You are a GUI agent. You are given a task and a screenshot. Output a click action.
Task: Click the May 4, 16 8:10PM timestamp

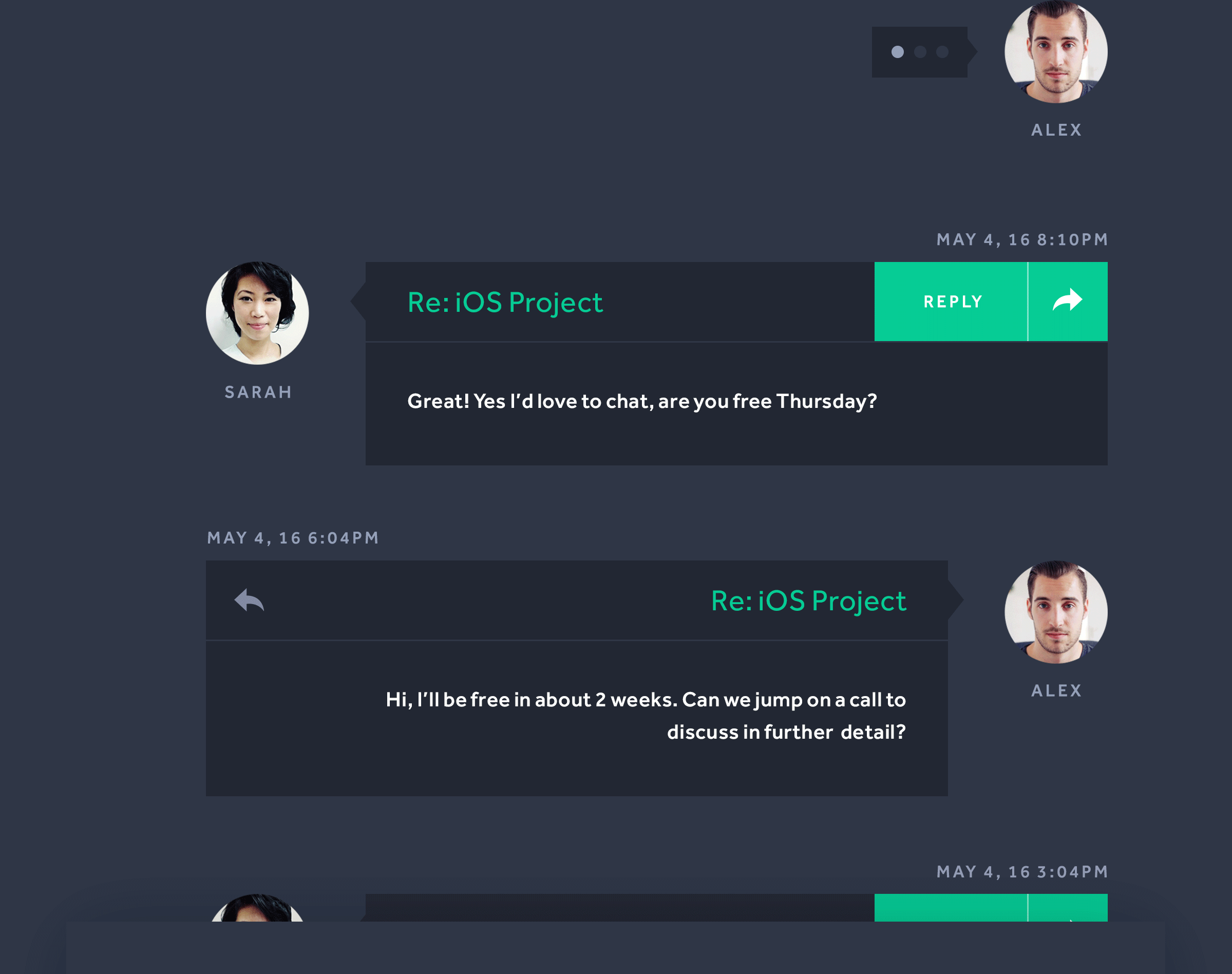click(1022, 239)
